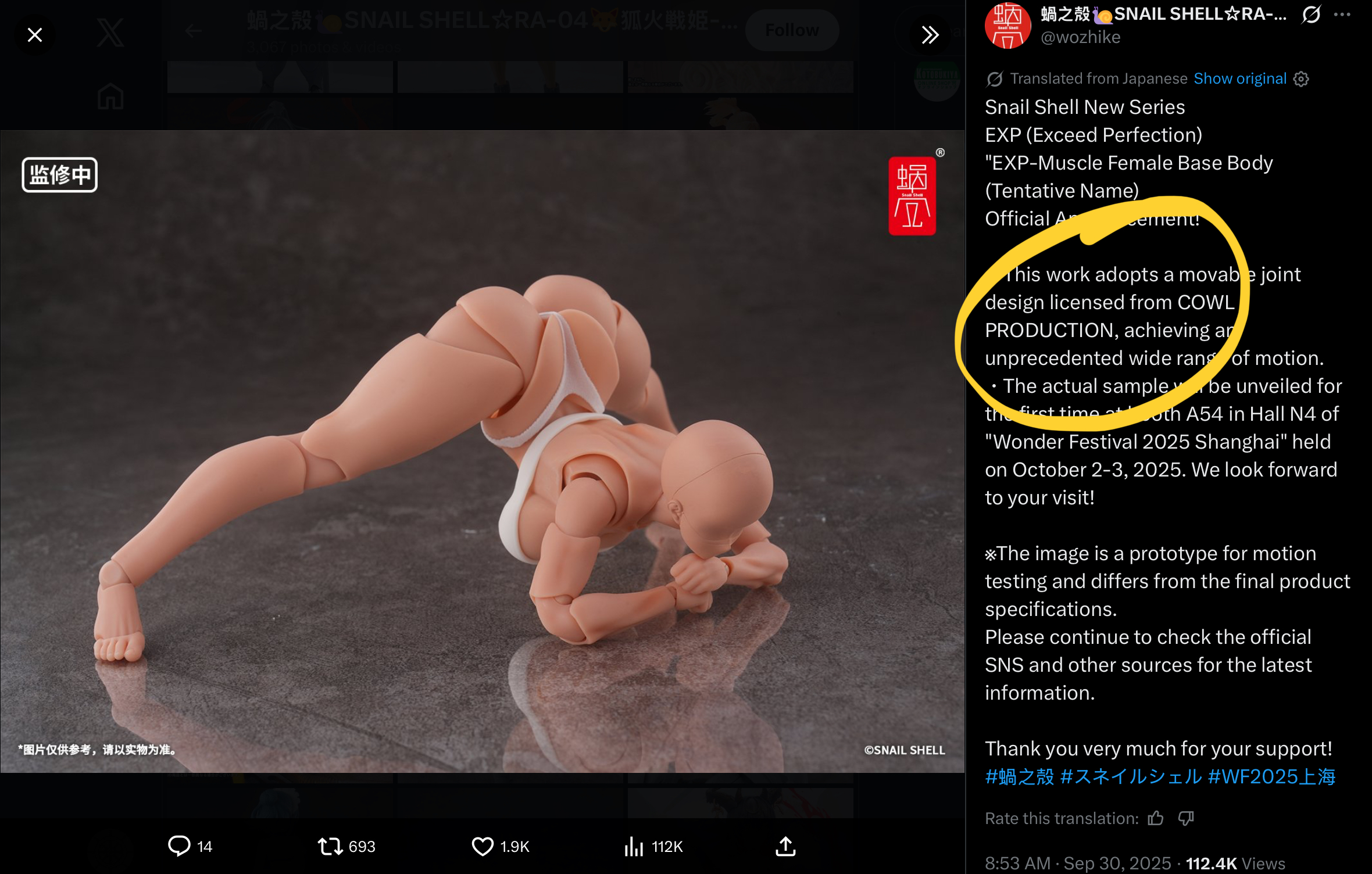
Task: Repost this post using the retweet icon
Action: click(x=330, y=846)
